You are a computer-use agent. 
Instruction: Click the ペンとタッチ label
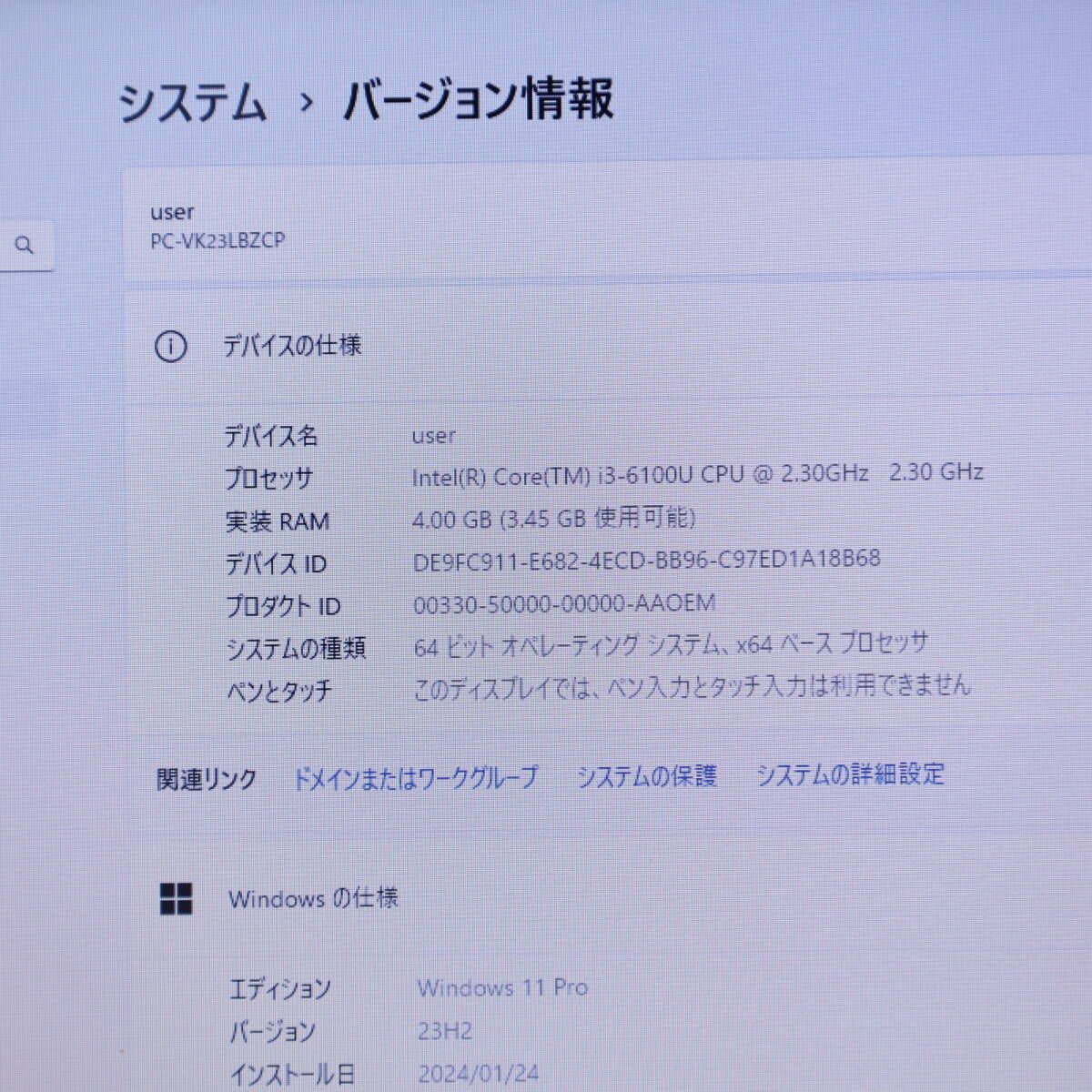click(279, 692)
